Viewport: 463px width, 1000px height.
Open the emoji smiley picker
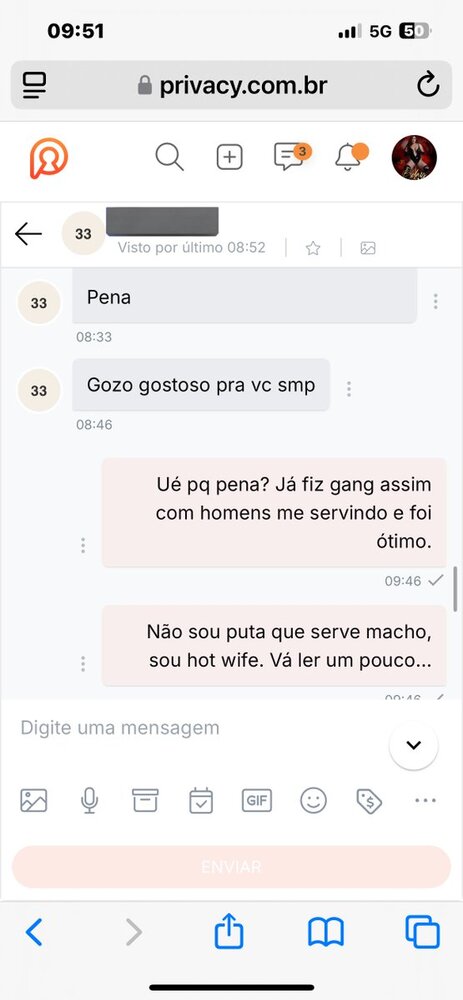[x=313, y=800]
